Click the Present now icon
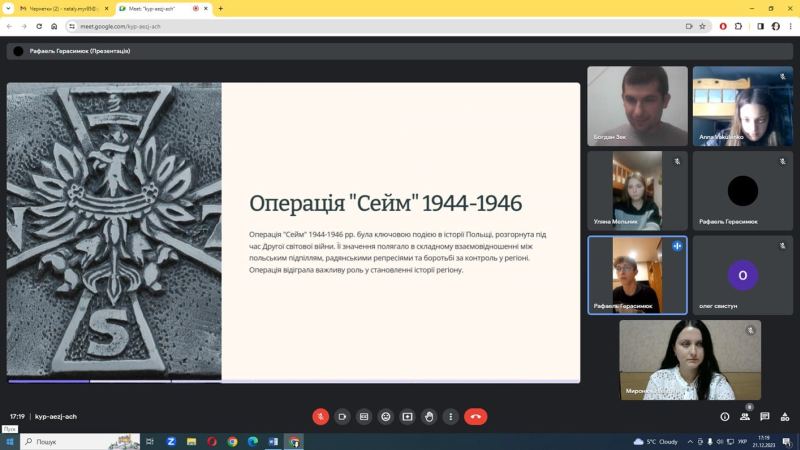This screenshot has height=450, width=800. [x=407, y=416]
